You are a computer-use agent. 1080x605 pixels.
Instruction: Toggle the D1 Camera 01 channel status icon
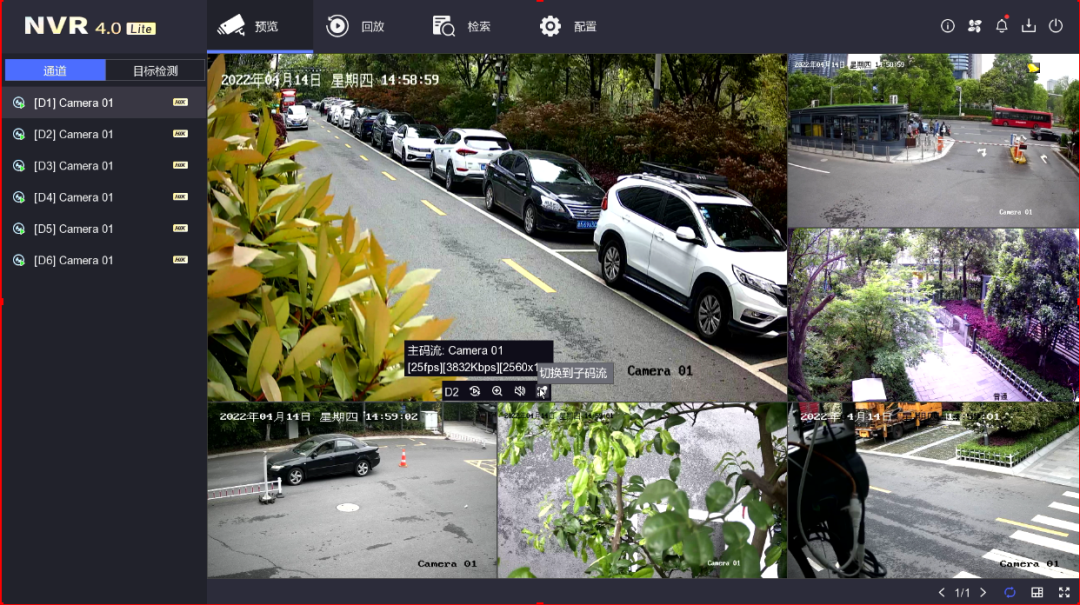tap(18, 103)
